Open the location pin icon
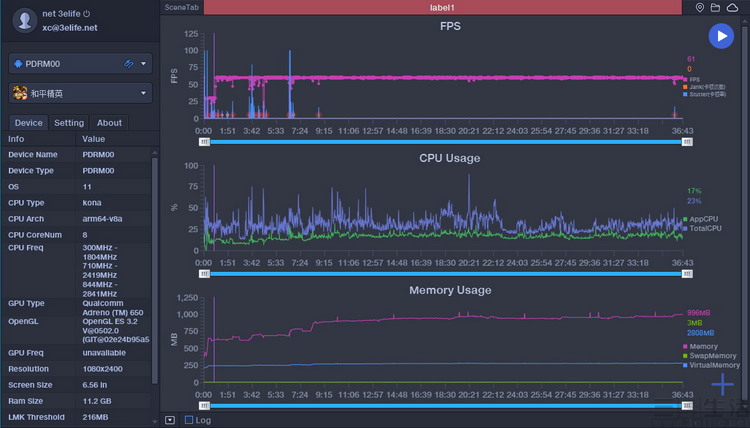Screen dimensions: 750x428 click(699, 8)
